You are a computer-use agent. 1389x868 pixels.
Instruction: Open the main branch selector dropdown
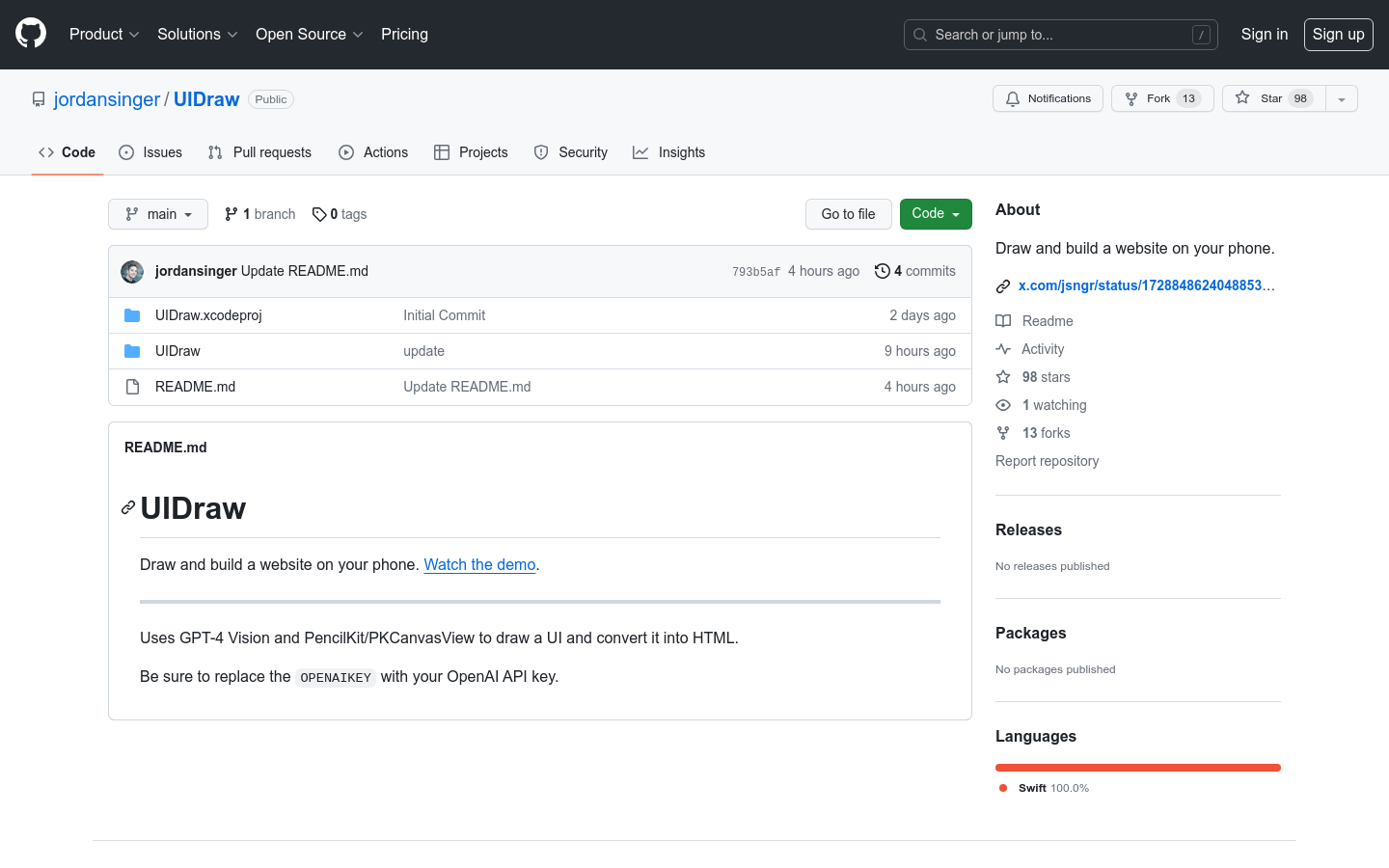pos(158,214)
